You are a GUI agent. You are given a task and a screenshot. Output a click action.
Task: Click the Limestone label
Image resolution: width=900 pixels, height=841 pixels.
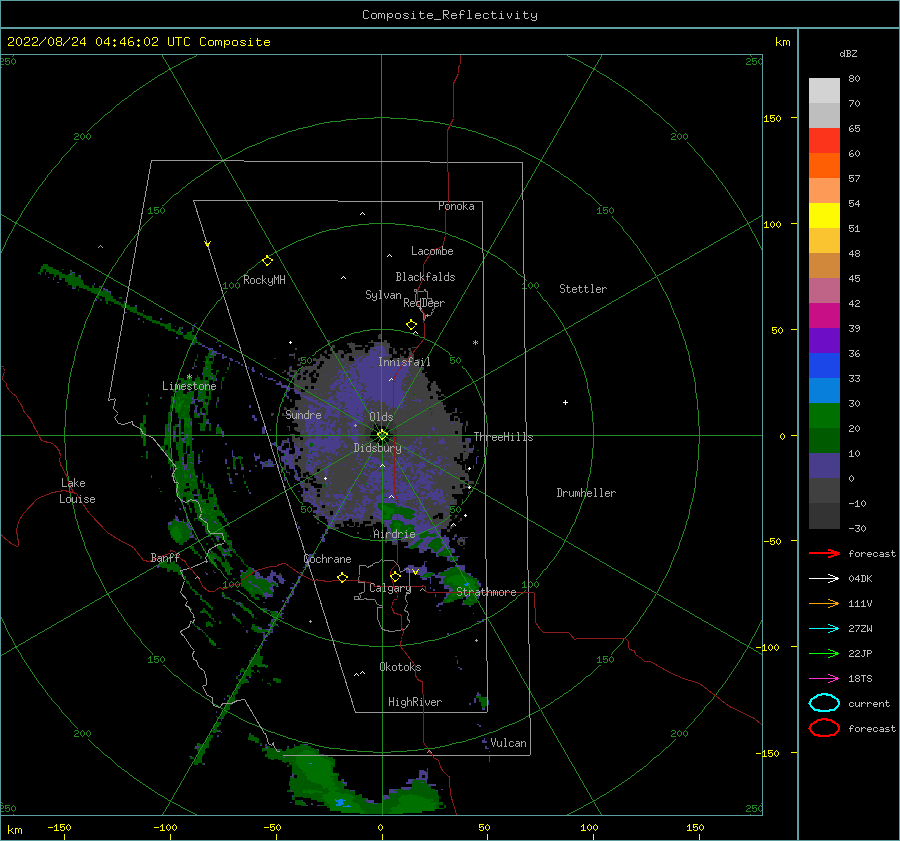(189, 386)
